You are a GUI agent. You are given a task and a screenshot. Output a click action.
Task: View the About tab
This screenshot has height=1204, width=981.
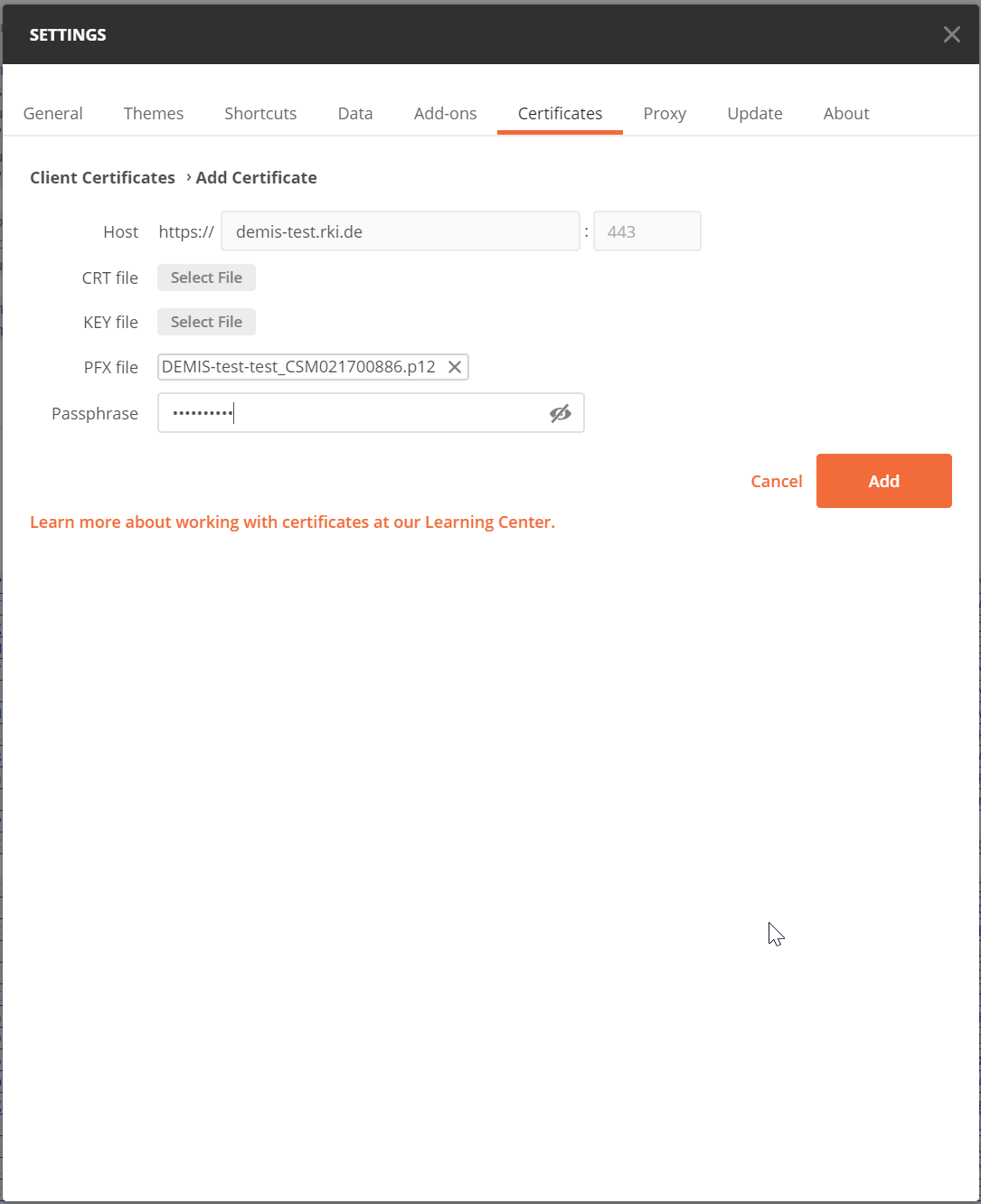(x=846, y=113)
